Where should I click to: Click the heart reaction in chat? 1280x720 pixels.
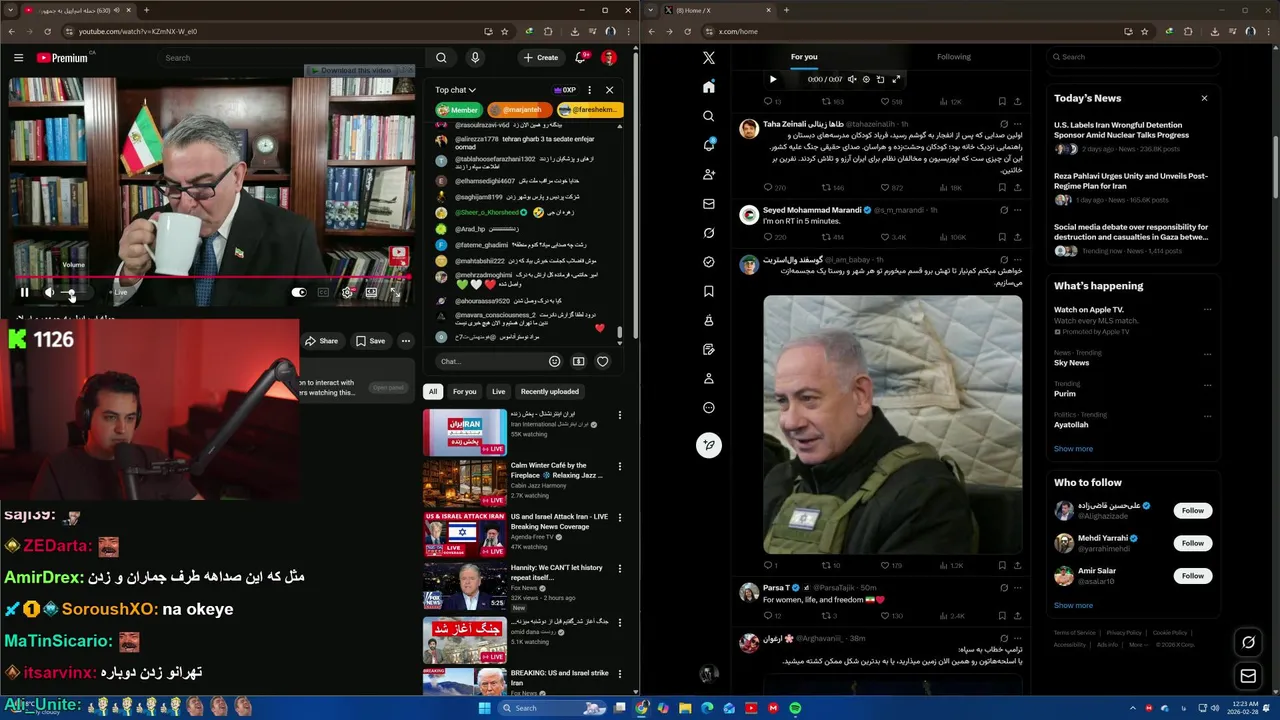tap(602, 361)
